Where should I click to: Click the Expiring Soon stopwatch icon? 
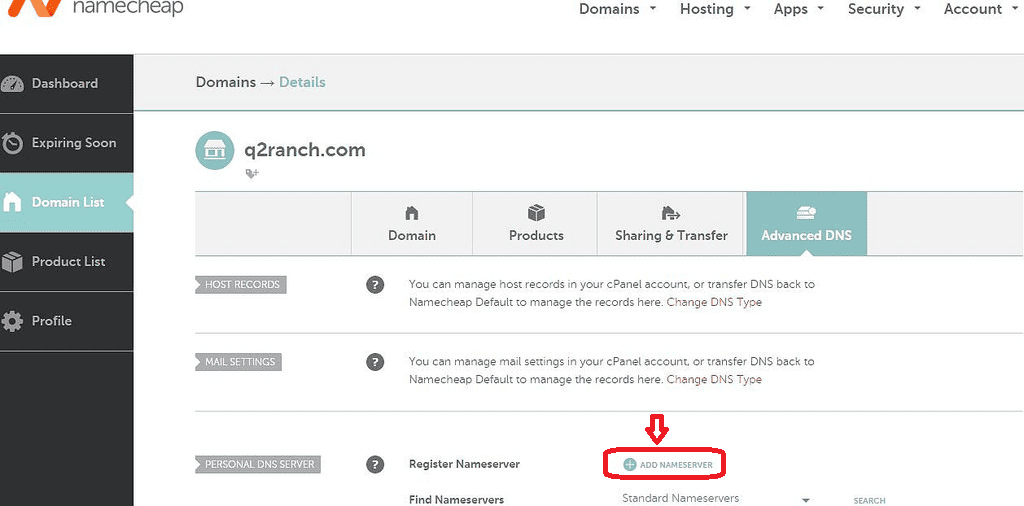tap(12, 143)
